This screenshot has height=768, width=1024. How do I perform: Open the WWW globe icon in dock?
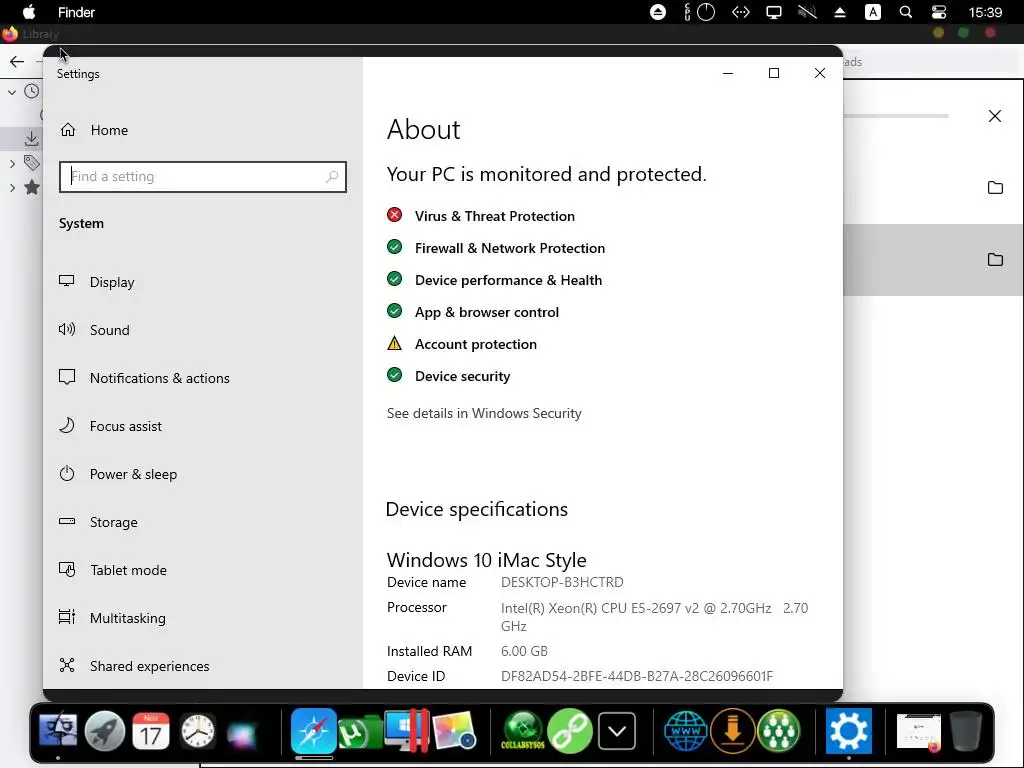coord(686,730)
